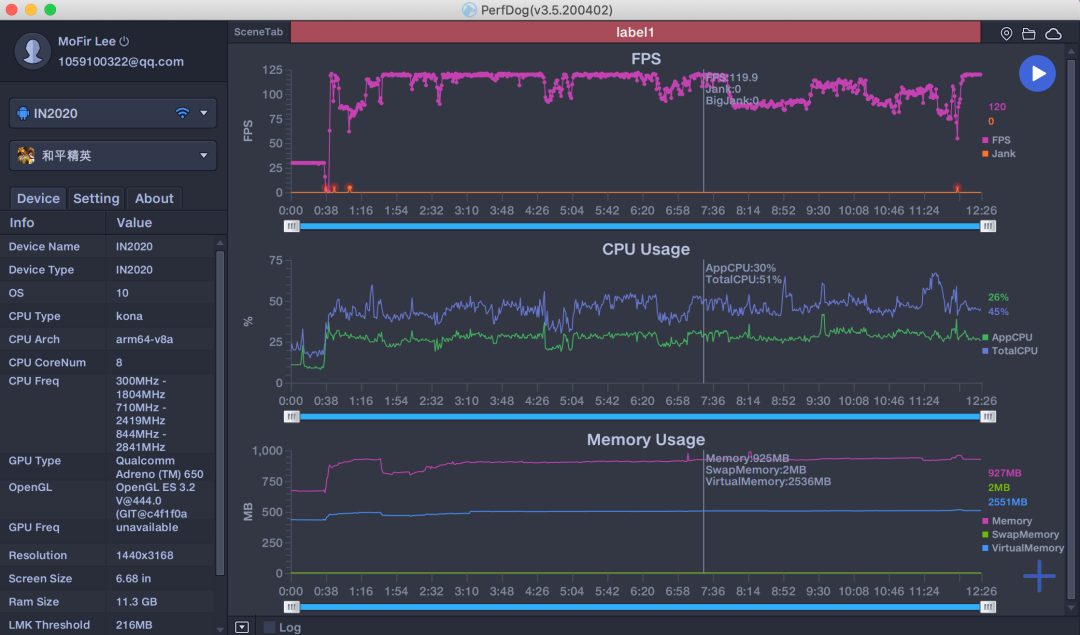
Task: Click the user avatar icon
Action: point(32,51)
